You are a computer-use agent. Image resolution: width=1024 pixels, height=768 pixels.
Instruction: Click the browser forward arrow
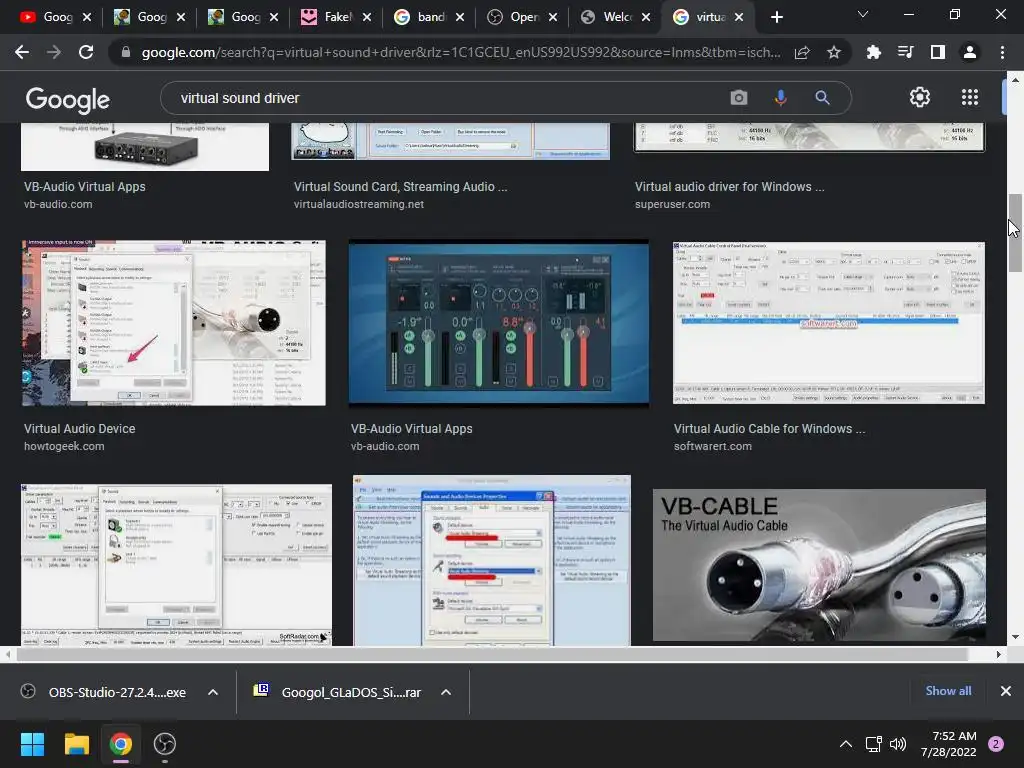coord(54,52)
